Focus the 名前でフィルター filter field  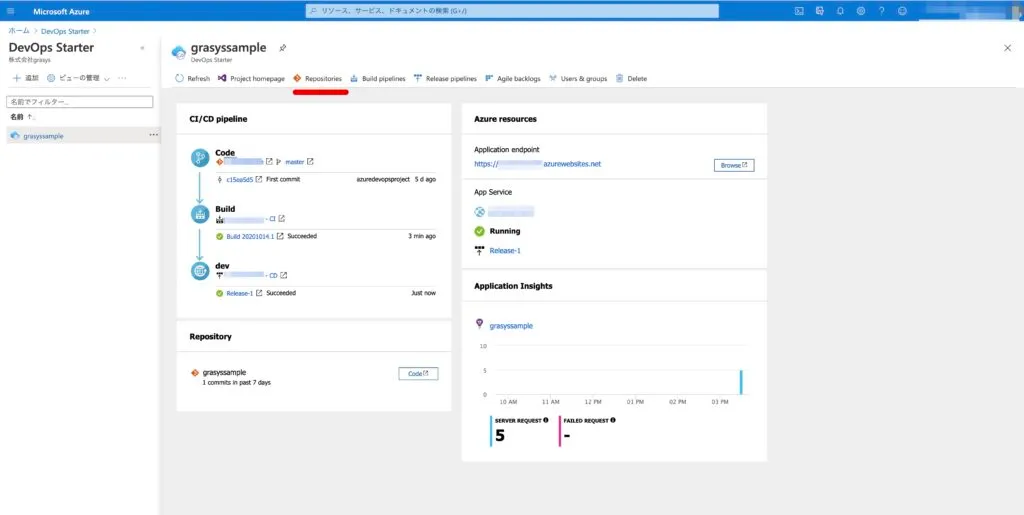(x=79, y=102)
